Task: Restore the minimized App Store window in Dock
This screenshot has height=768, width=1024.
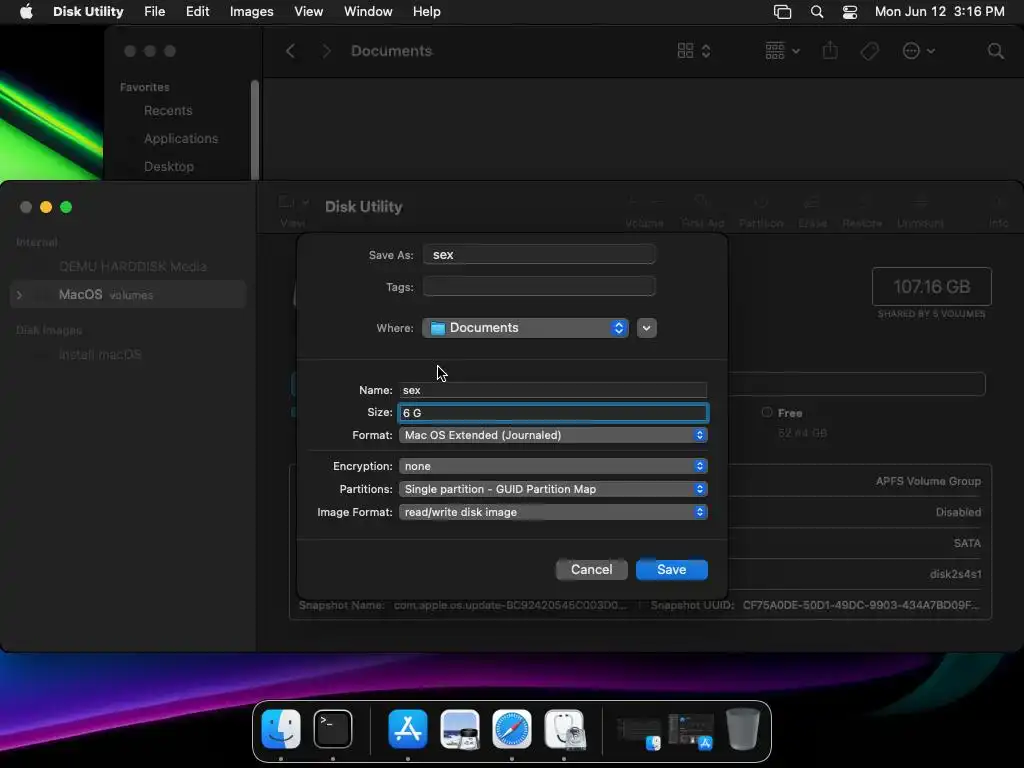Action: tap(690, 731)
